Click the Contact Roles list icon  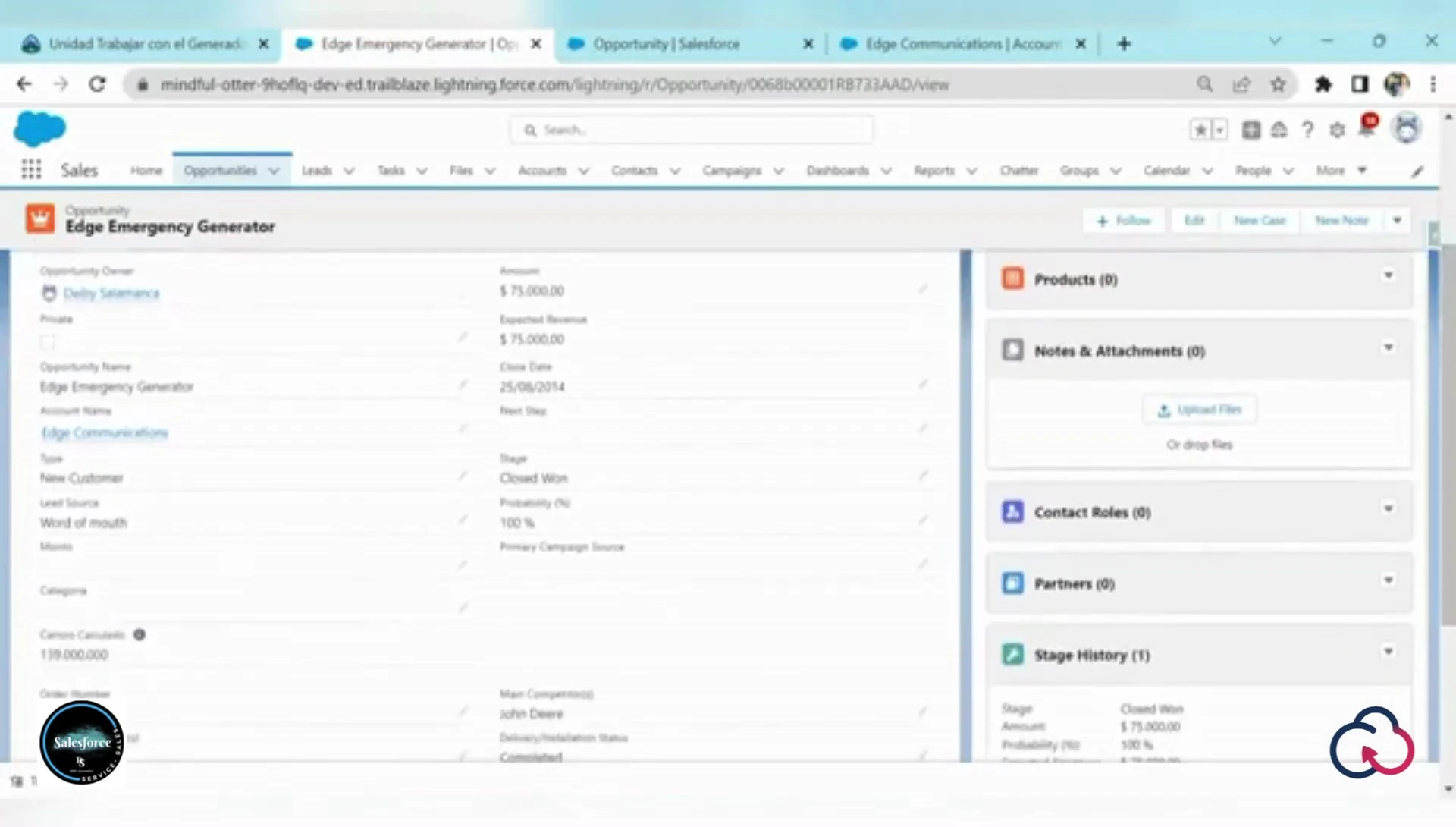tap(1012, 511)
